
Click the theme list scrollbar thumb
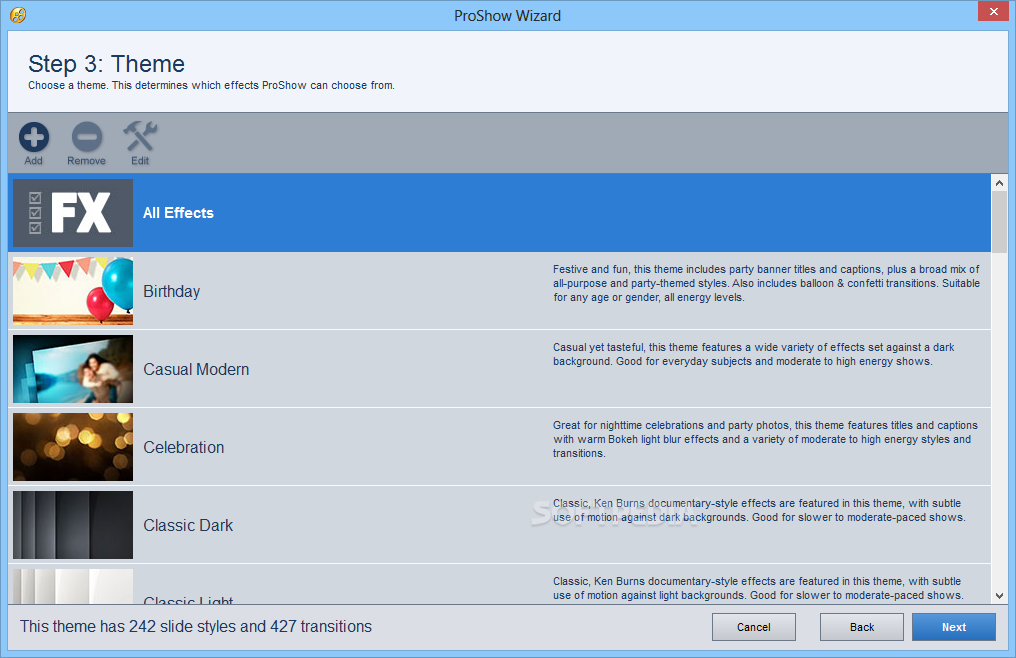(999, 222)
